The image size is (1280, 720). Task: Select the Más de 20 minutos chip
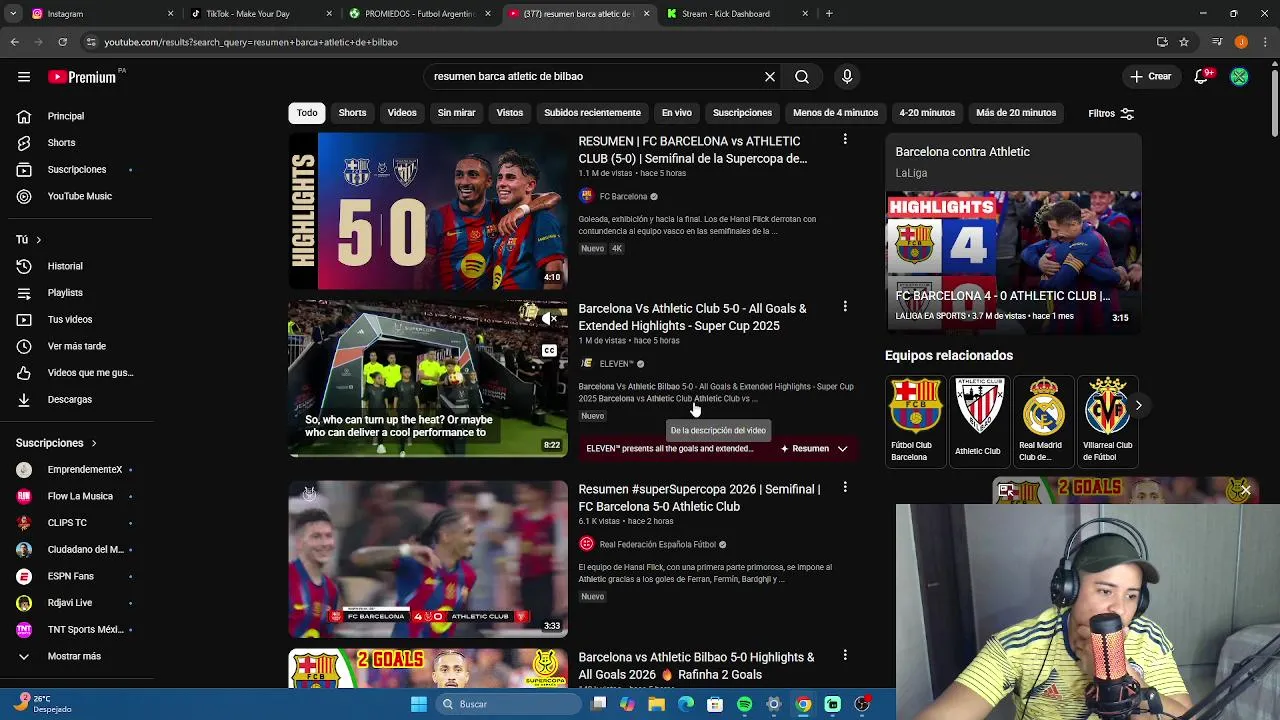tap(1016, 113)
